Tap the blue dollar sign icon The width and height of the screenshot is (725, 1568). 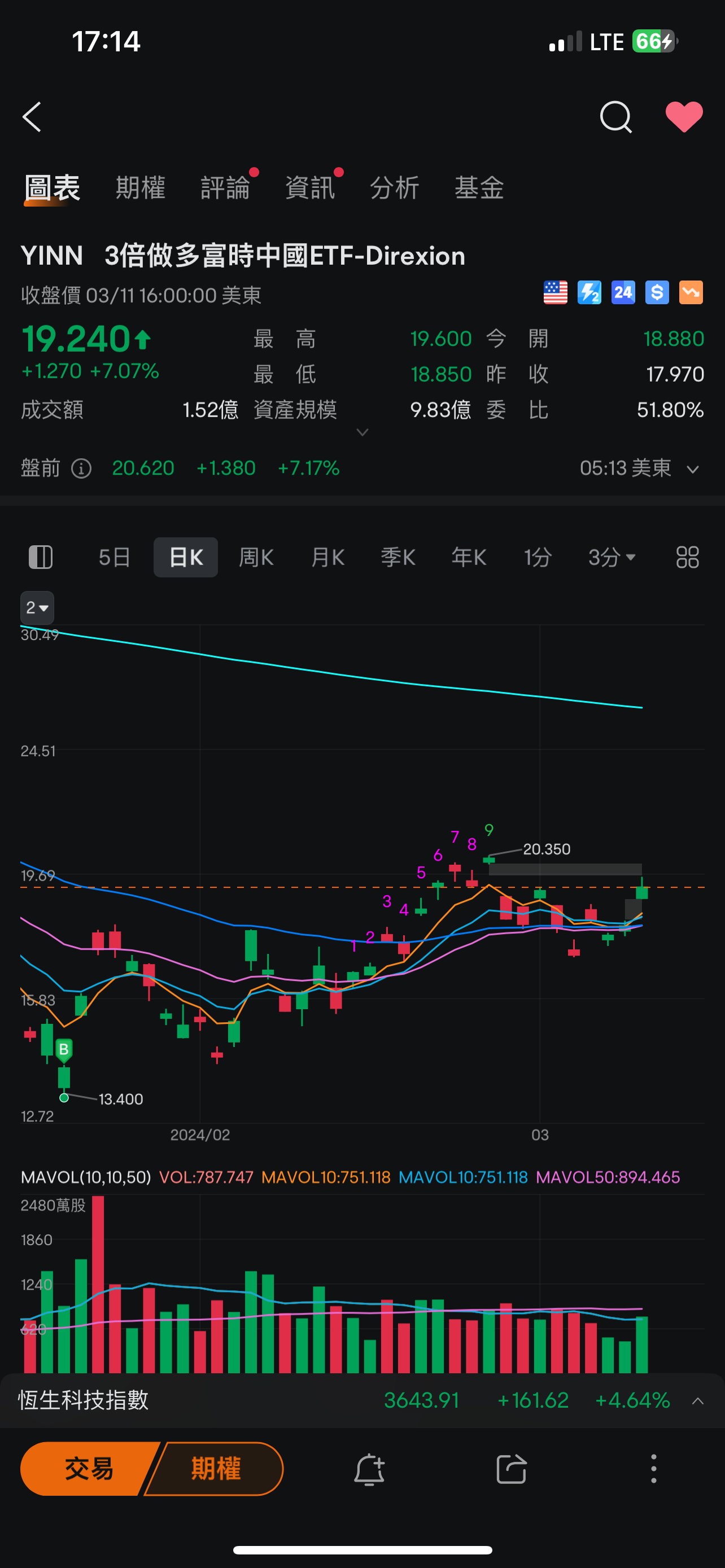click(657, 293)
